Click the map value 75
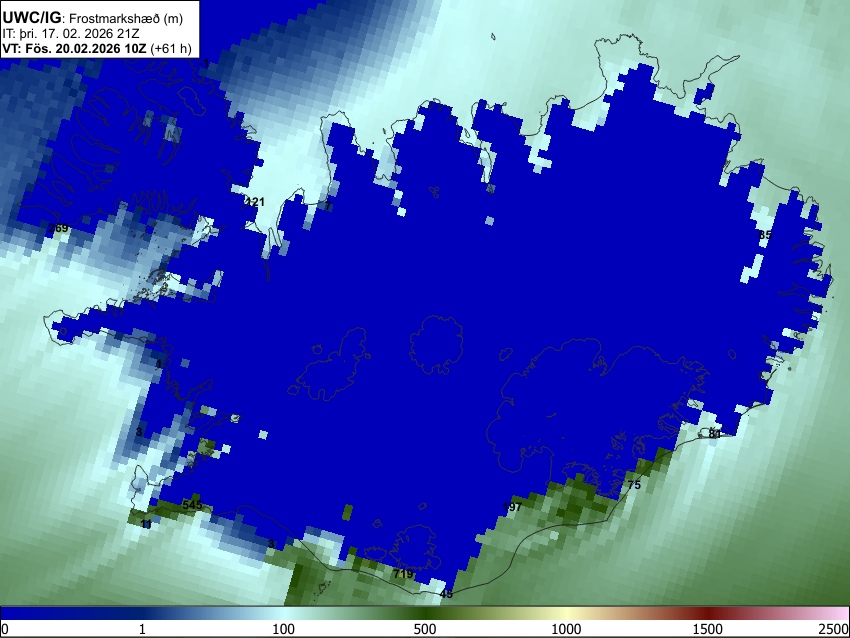The image size is (850, 638). (634, 485)
